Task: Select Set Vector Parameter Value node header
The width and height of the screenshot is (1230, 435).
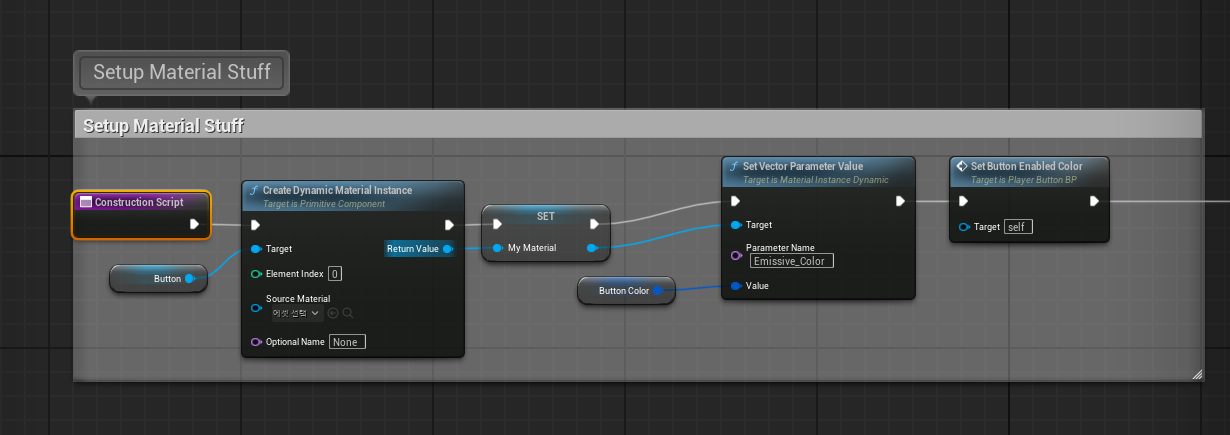Action: tap(818, 172)
